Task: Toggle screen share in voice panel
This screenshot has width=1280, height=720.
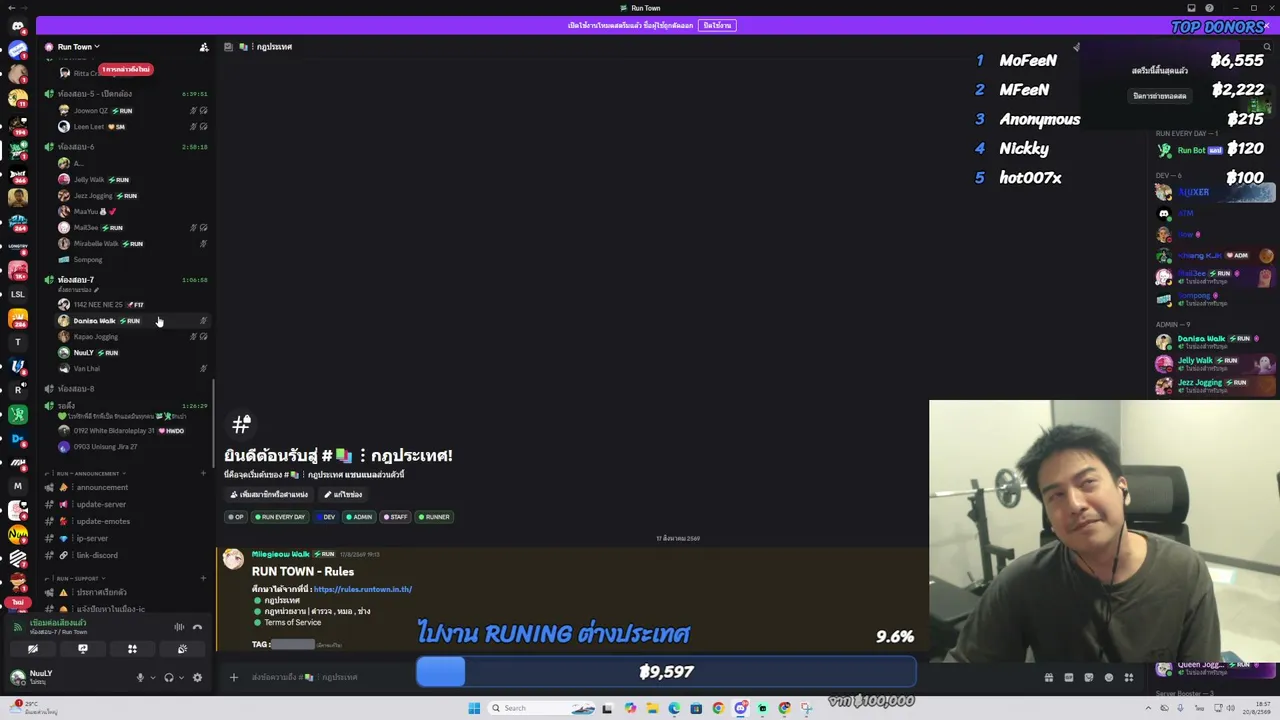Action: (x=82, y=649)
